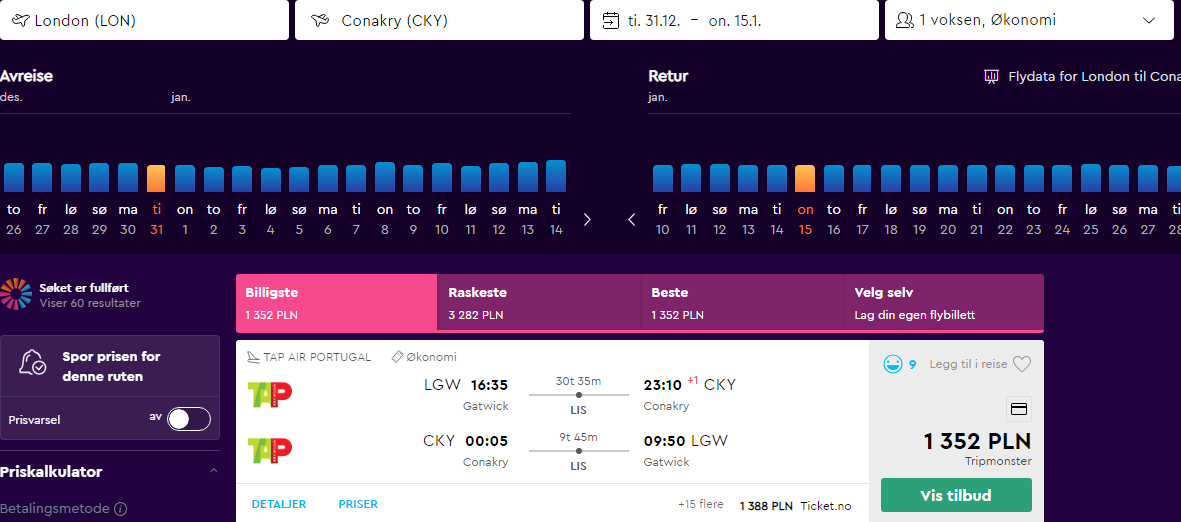This screenshot has height=522, width=1181.
Task: Open the DETALJER link
Action: click(279, 504)
